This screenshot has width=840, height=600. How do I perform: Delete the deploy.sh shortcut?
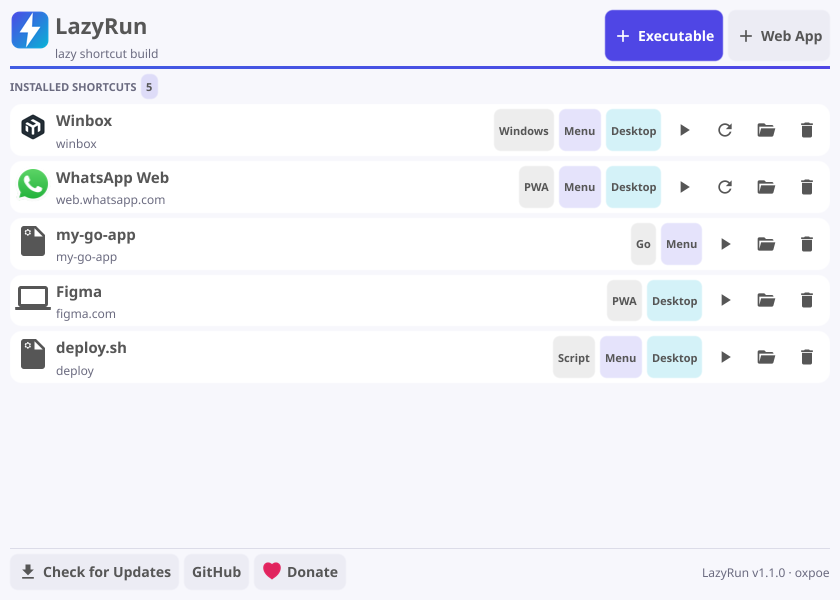pyautogui.click(x=807, y=357)
